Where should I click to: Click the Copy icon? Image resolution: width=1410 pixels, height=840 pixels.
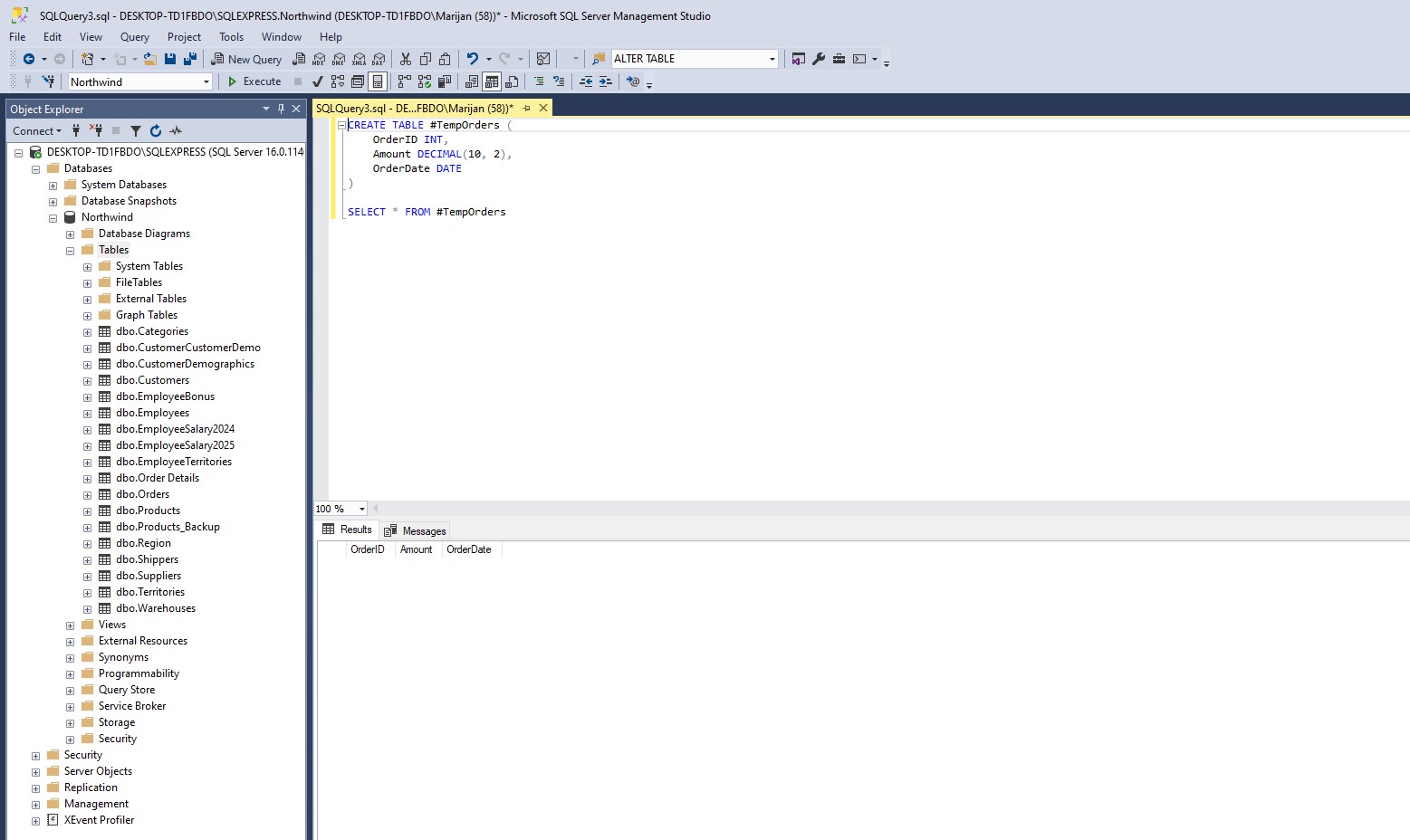[x=426, y=59]
